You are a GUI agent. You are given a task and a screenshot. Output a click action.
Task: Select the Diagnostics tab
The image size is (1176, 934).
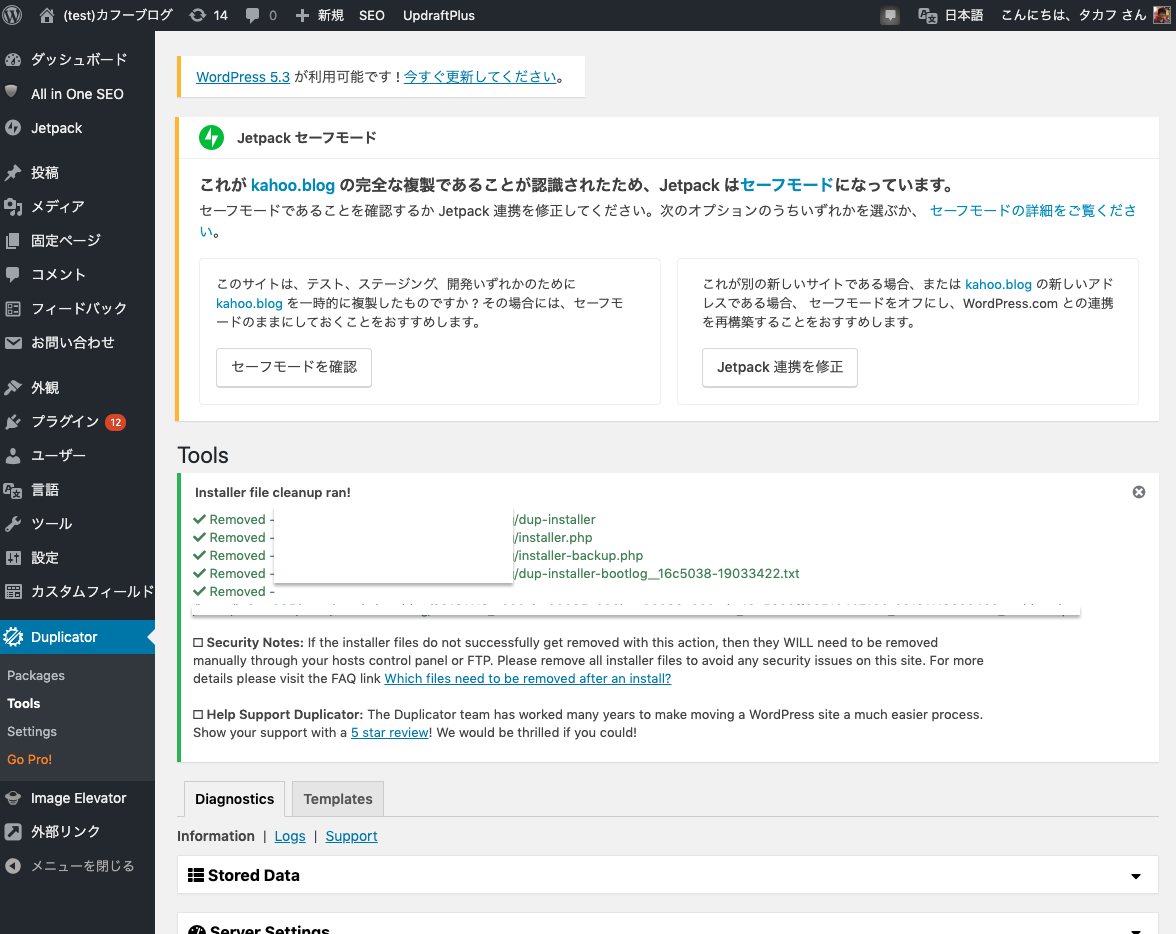click(x=234, y=799)
